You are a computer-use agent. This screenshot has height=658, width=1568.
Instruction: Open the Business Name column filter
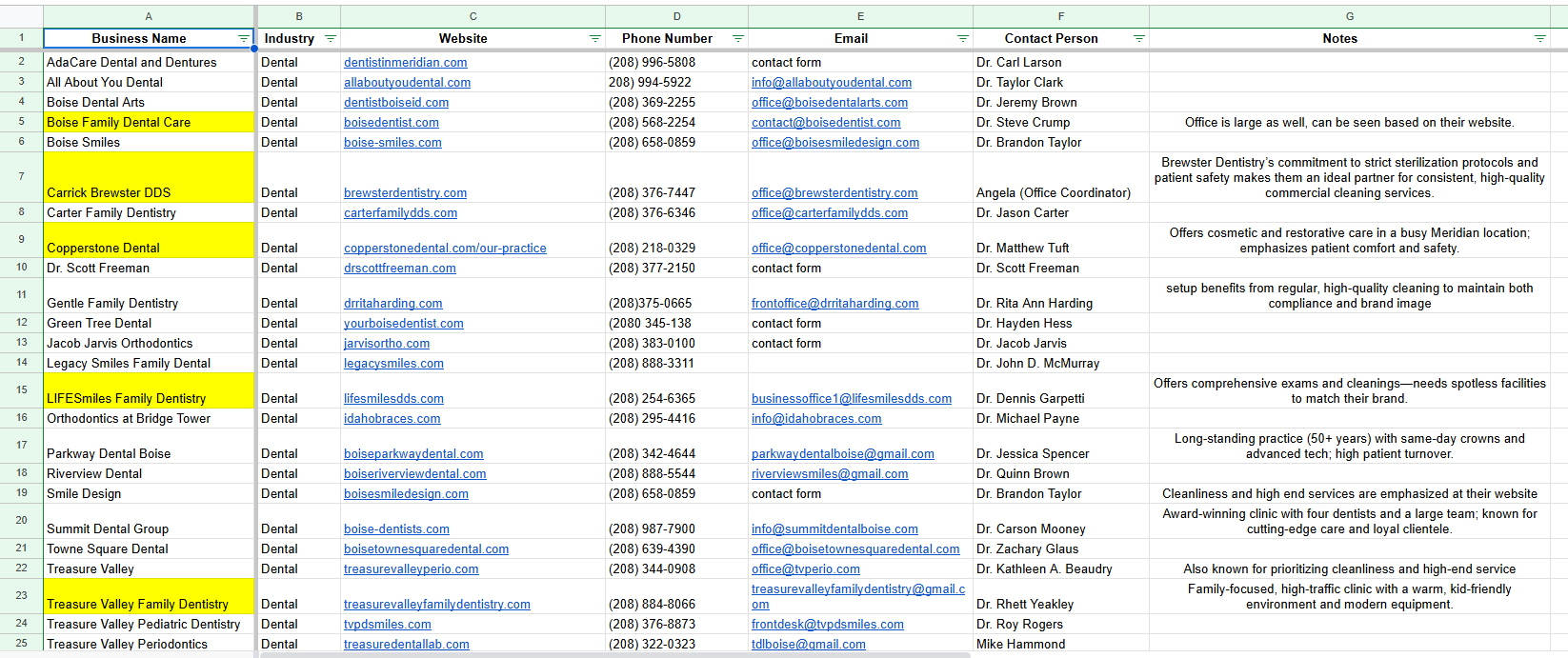point(243,39)
